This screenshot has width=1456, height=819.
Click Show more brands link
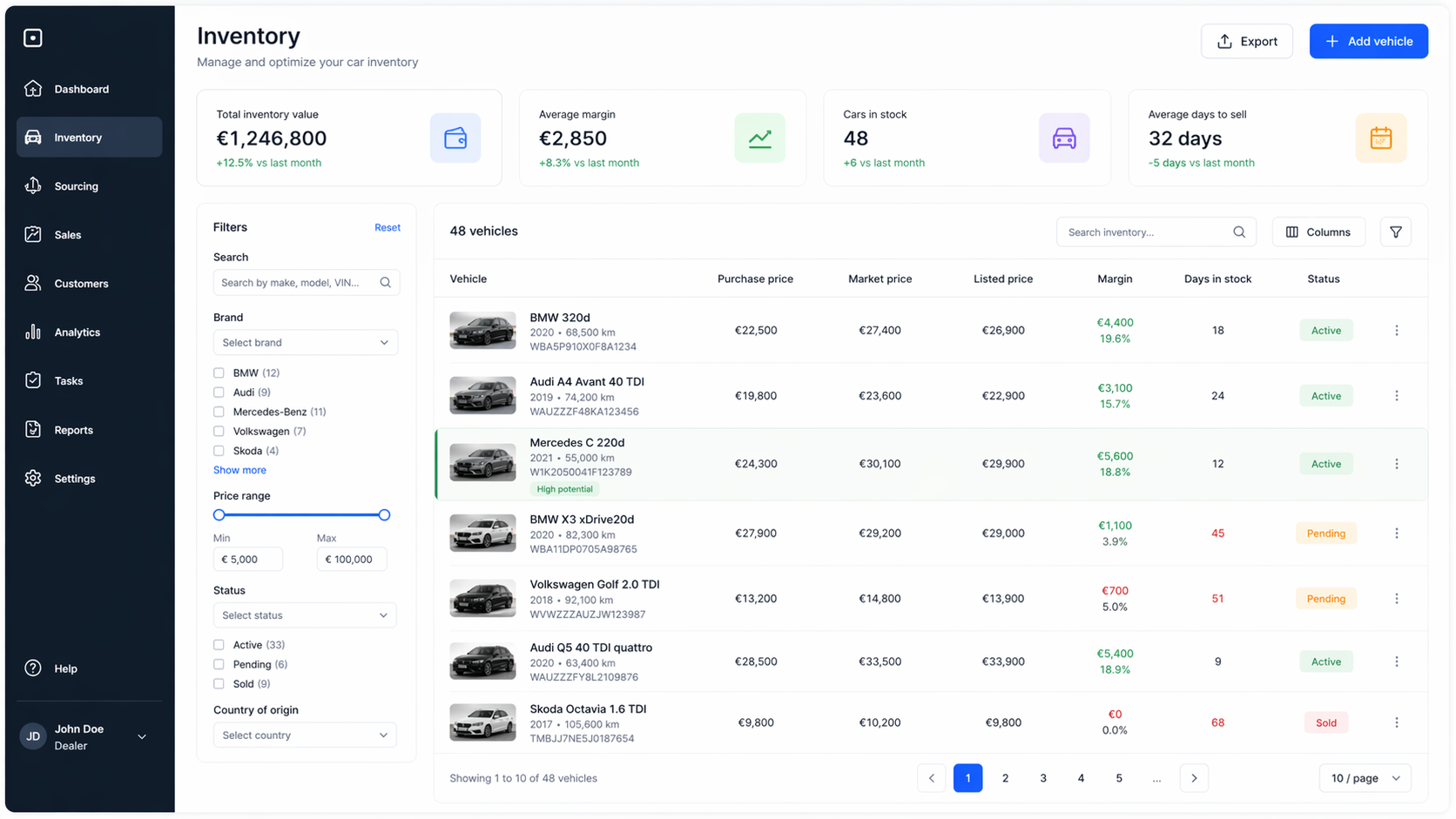tap(239, 470)
